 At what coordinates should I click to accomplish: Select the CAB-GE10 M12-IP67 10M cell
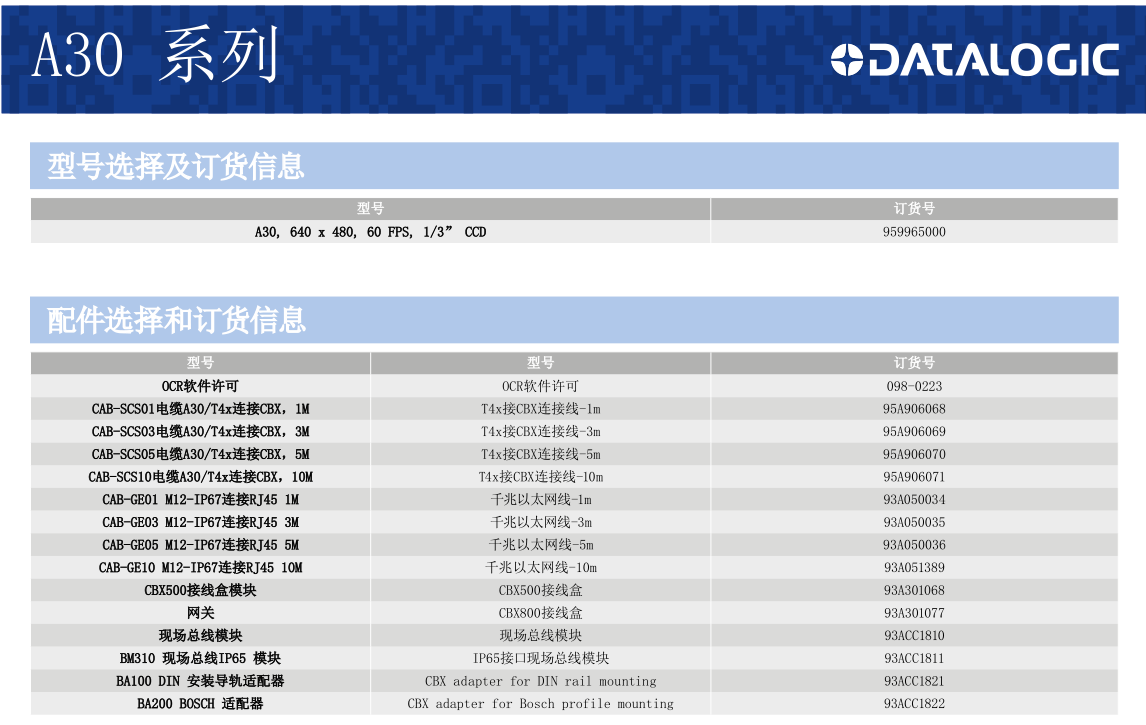[x=200, y=568]
